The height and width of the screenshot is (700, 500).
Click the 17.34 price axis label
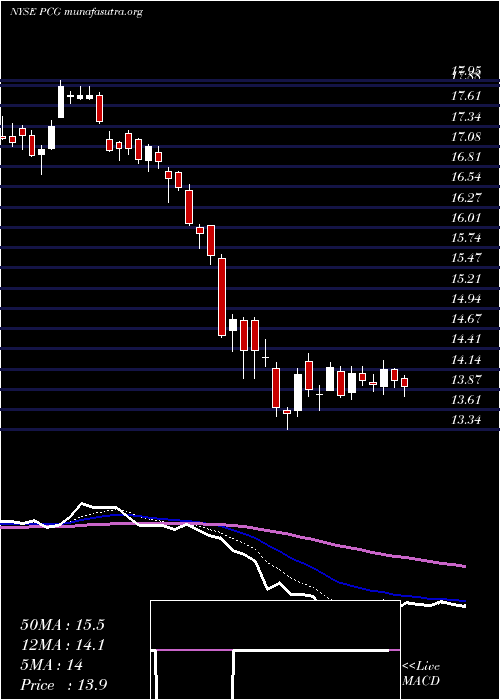click(466, 117)
